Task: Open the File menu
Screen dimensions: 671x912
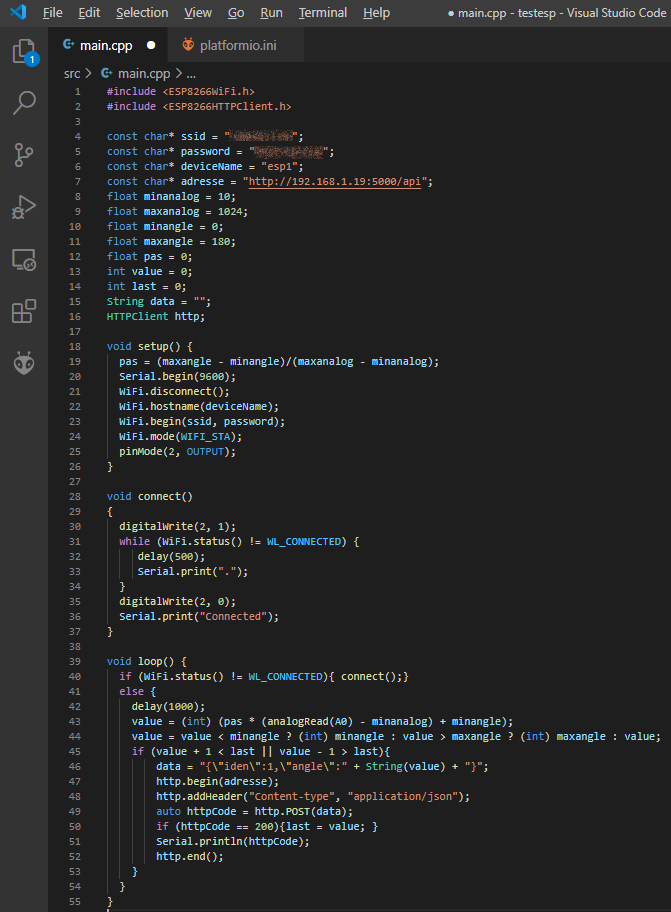Action: 53,13
